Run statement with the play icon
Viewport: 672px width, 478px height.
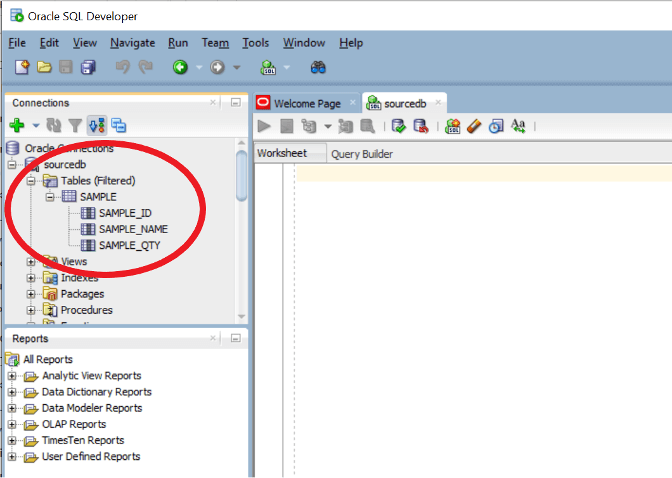[264, 126]
